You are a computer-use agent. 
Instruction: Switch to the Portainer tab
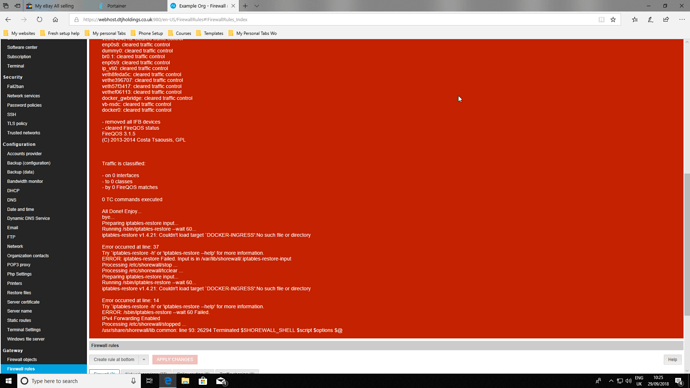point(117,6)
